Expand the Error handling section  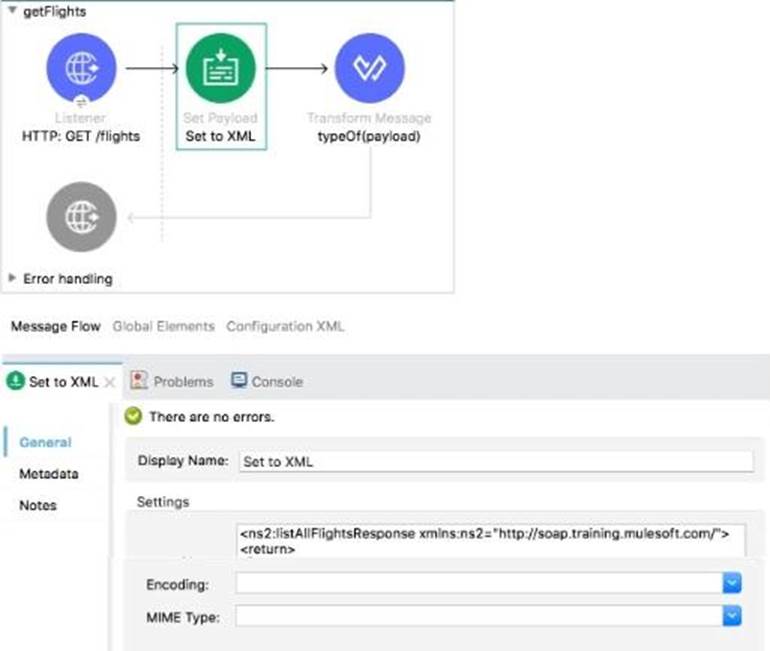(12, 278)
